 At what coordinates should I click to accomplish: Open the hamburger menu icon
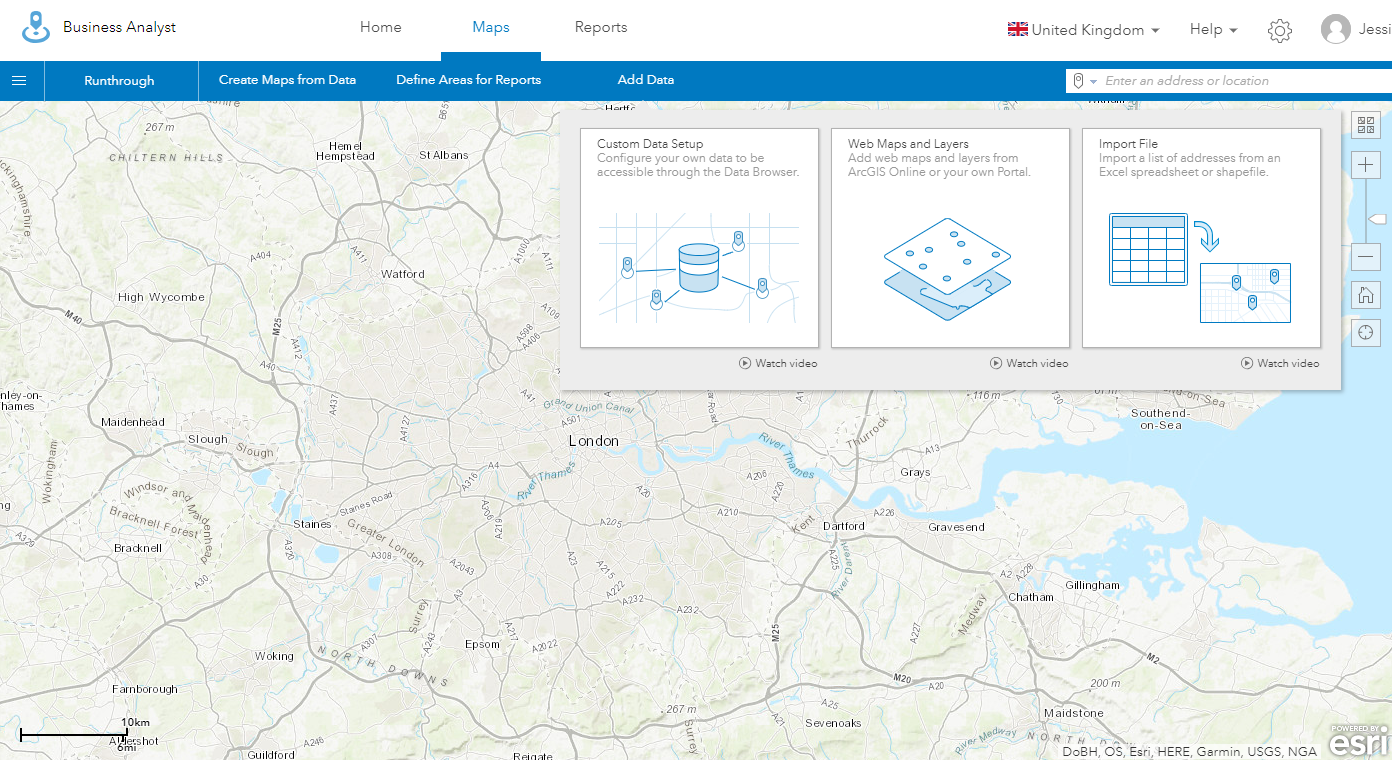point(19,80)
